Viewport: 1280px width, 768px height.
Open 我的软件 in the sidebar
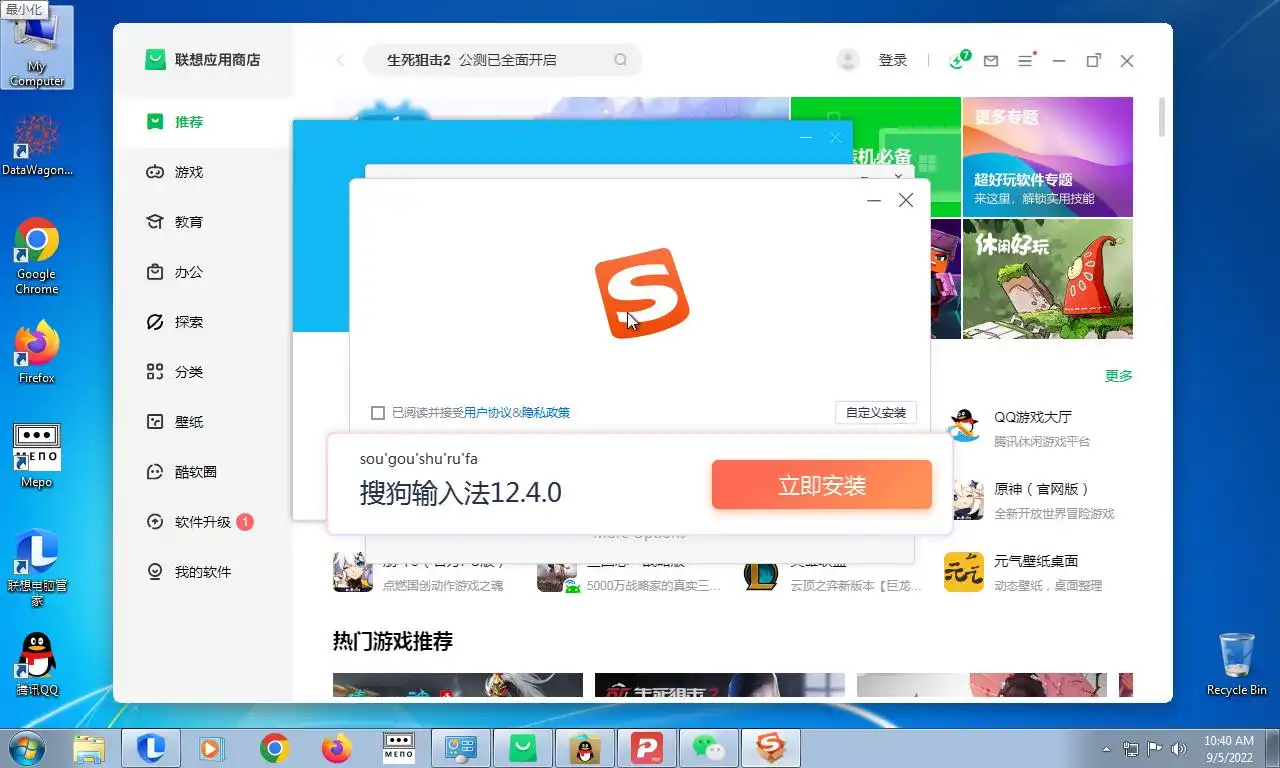[203, 572]
